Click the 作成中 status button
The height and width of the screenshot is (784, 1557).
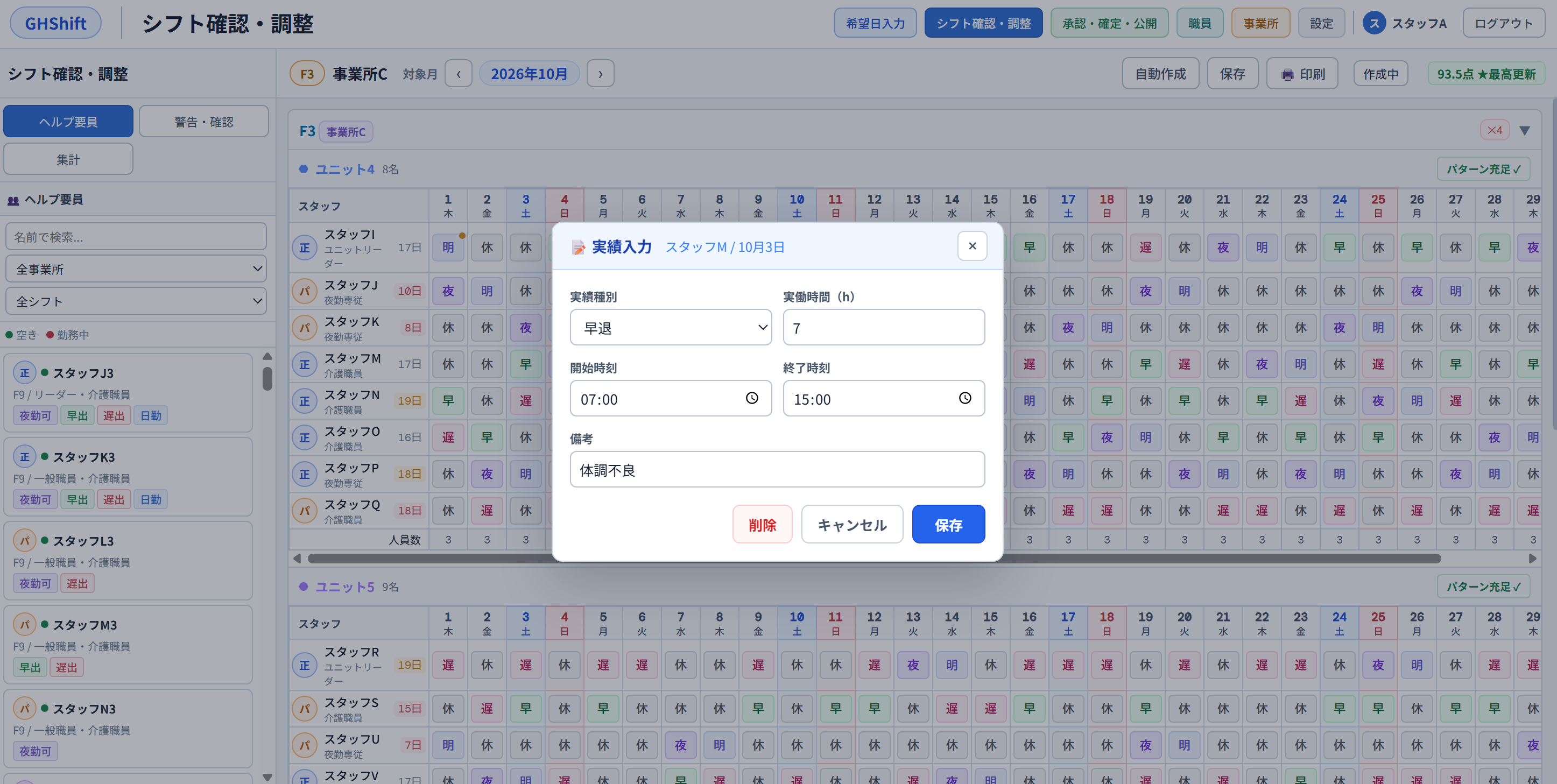(1380, 74)
